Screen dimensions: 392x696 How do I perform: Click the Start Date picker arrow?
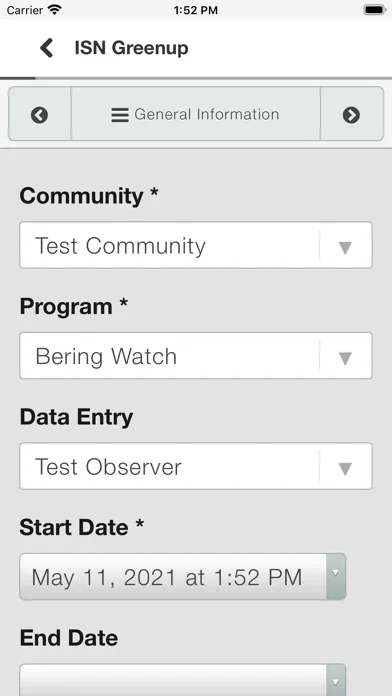pos(336,576)
